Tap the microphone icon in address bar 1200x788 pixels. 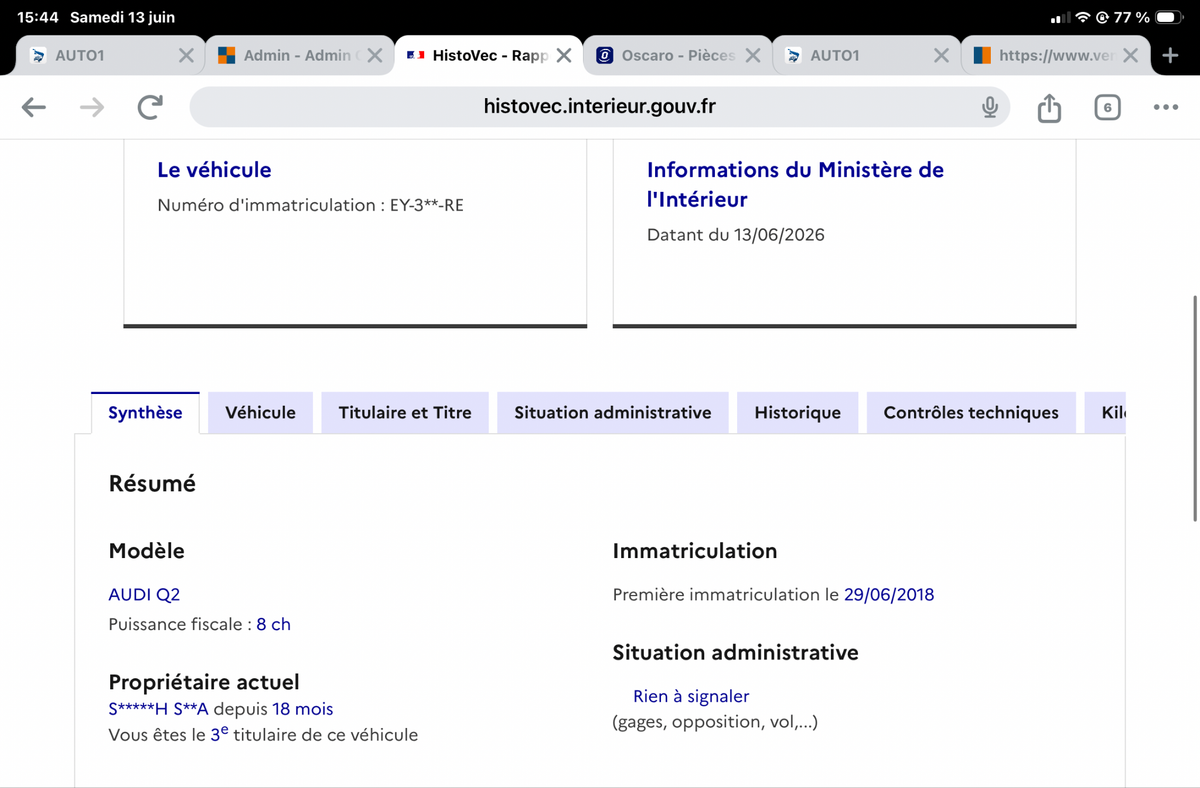point(989,107)
